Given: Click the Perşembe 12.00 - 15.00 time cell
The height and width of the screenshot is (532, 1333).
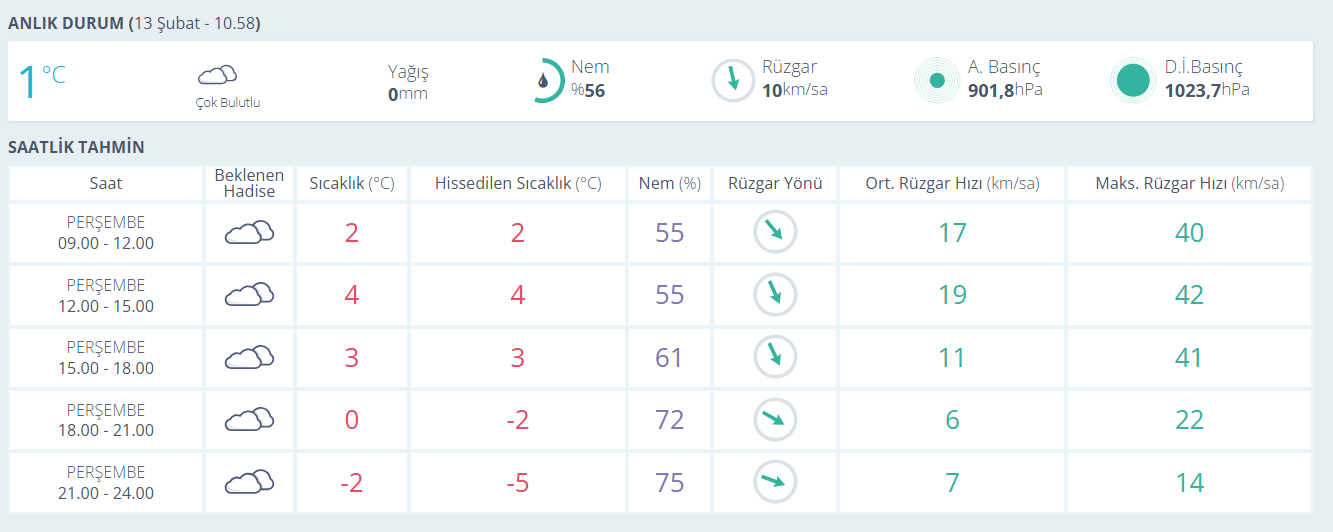Looking at the screenshot, I should click(x=106, y=295).
